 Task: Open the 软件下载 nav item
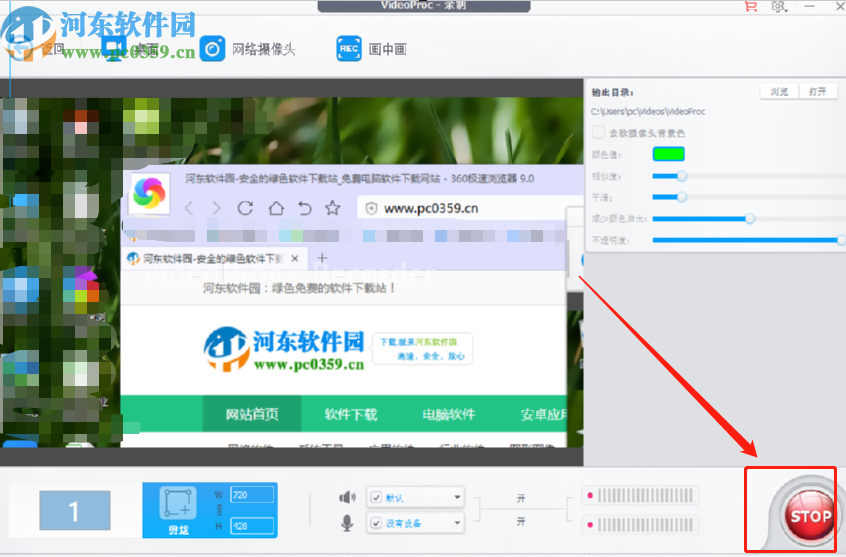pyautogui.click(x=351, y=414)
